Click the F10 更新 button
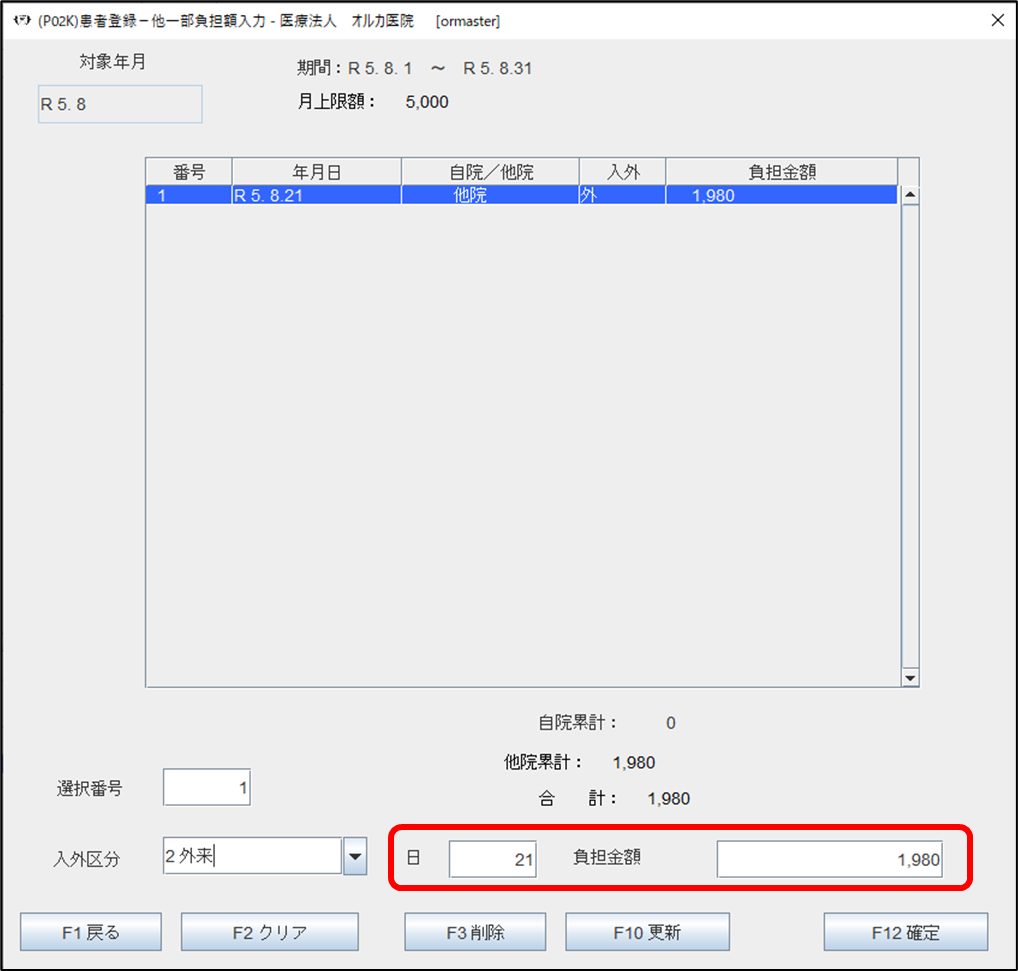1018x971 pixels. pos(647,932)
